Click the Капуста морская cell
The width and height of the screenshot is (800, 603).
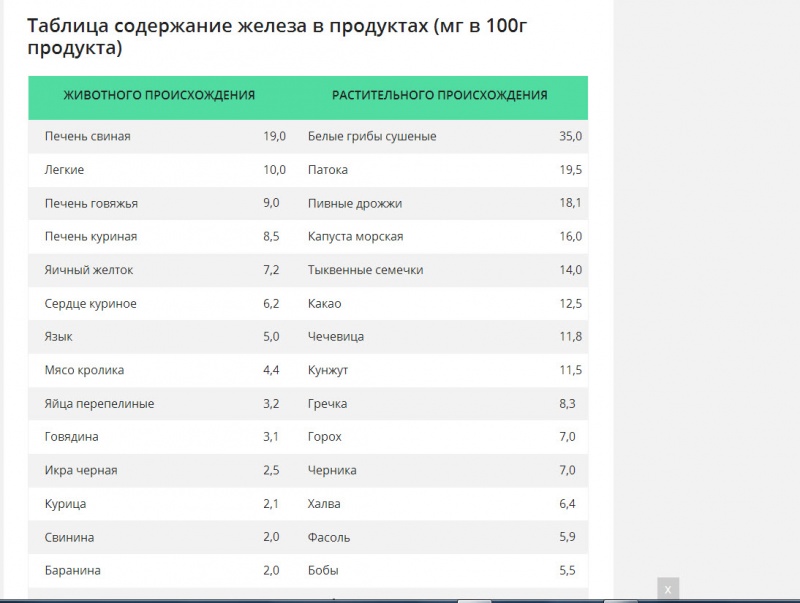tap(356, 236)
